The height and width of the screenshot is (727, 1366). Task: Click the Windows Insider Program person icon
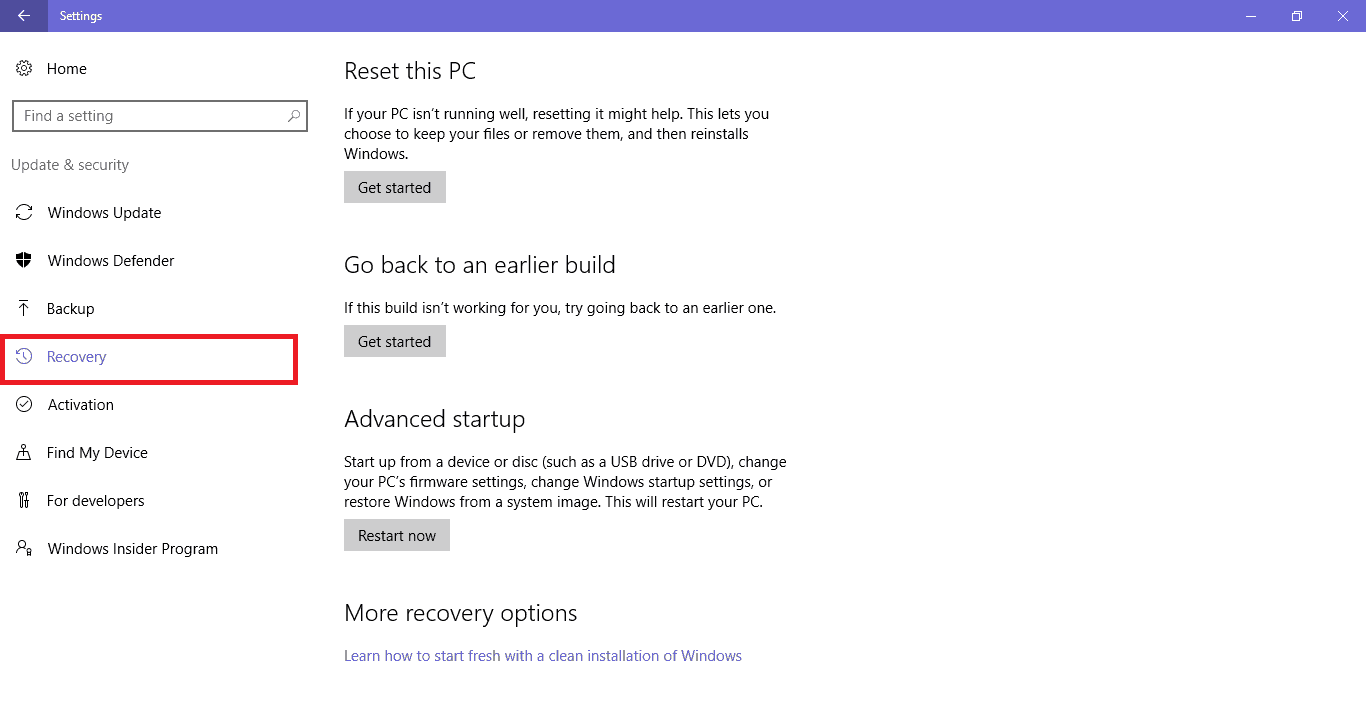pyautogui.click(x=24, y=548)
